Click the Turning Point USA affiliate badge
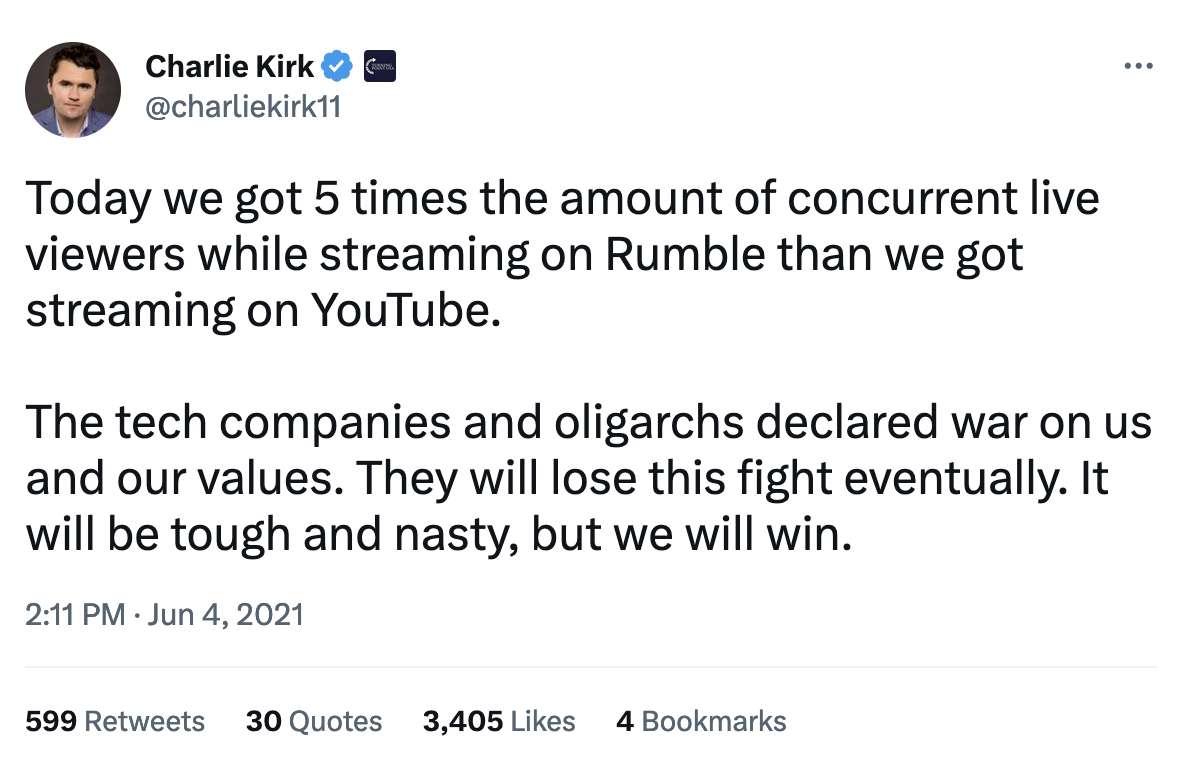 378,66
